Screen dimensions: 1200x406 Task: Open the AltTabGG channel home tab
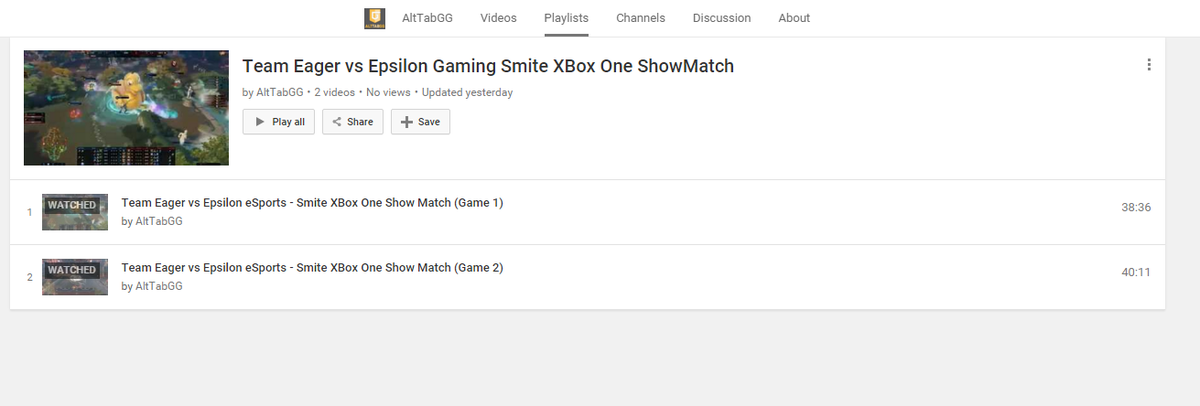pyautogui.click(x=426, y=18)
